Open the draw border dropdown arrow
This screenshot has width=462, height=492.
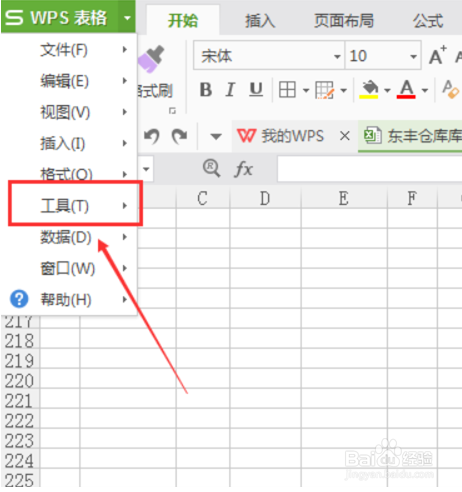(344, 90)
